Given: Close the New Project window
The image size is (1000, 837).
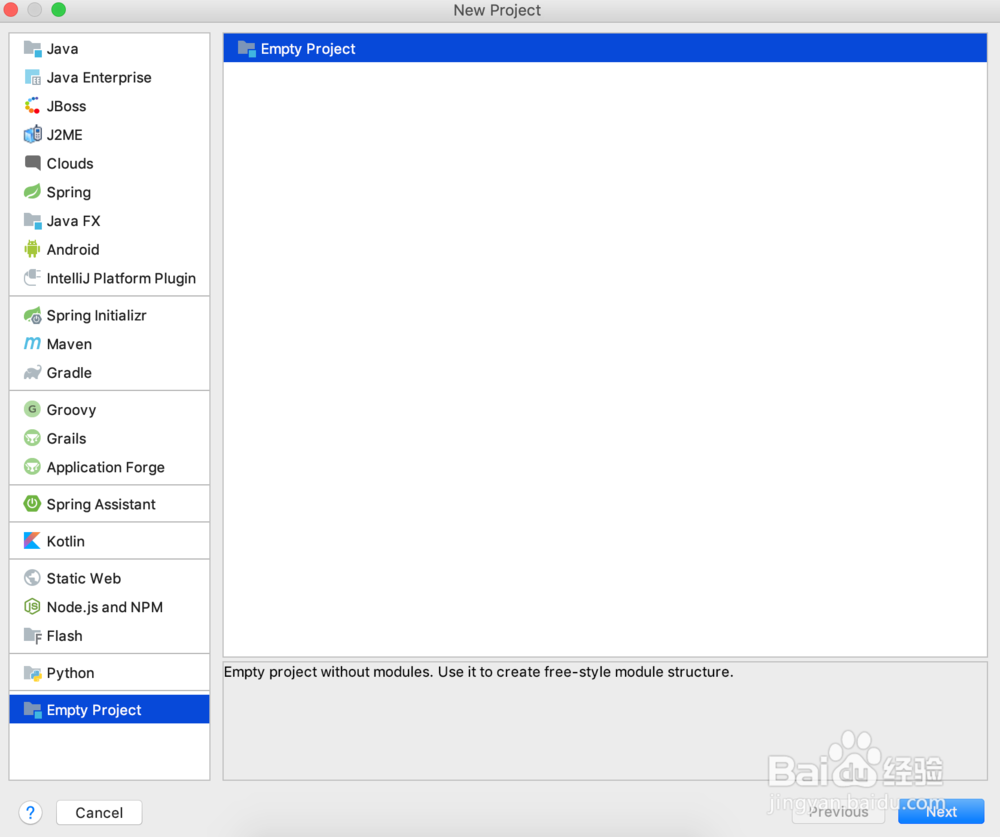Looking at the screenshot, I should click(x=11, y=10).
